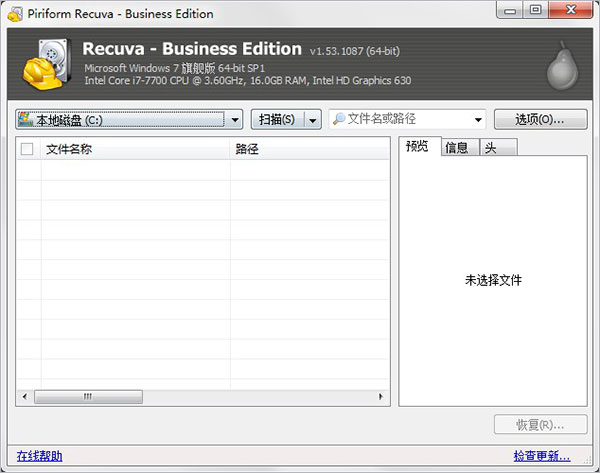Image resolution: width=600 pixels, height=473 pixels.
Task: Switch to the 信息 tab
Action: point(456,148)
